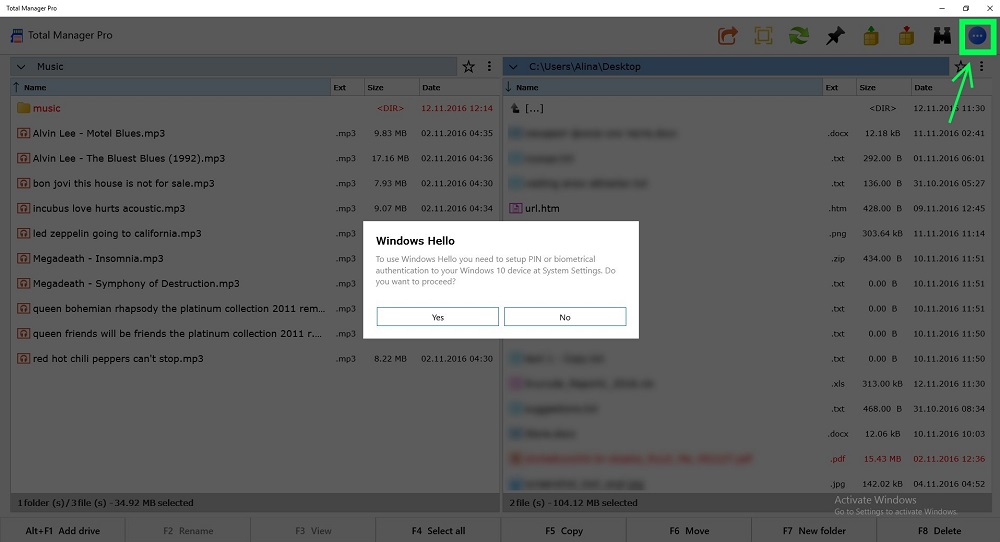Click the htm file icon beside url.htm

(x=515, y=209)
